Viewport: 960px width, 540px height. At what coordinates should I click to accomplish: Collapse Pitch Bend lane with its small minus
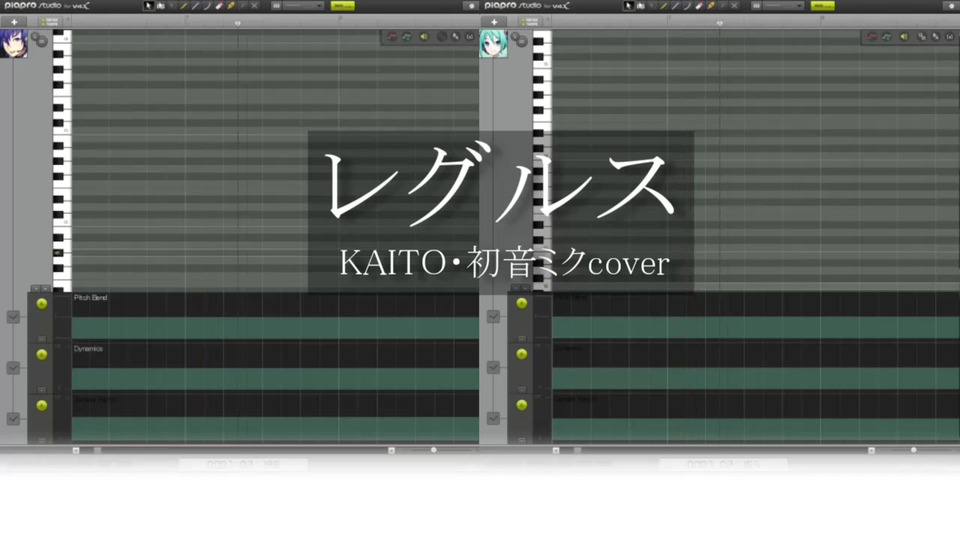coord(42,338)
